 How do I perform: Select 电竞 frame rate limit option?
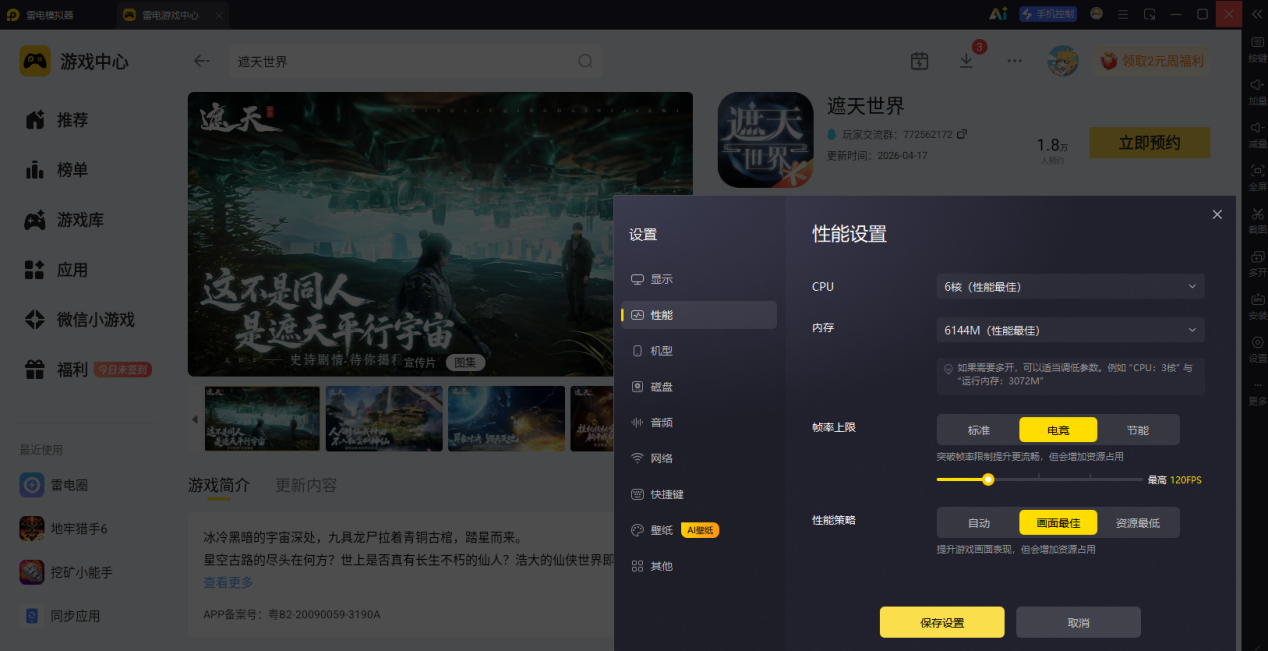pos(1058,430)
